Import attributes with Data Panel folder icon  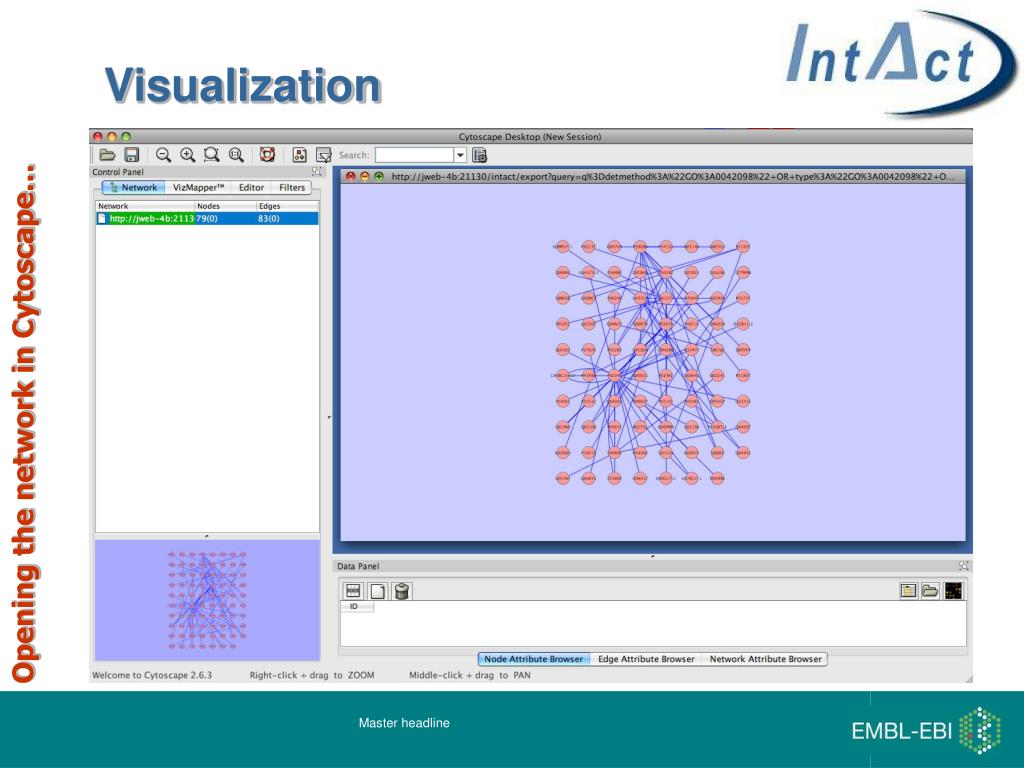[x=930, y=591]
